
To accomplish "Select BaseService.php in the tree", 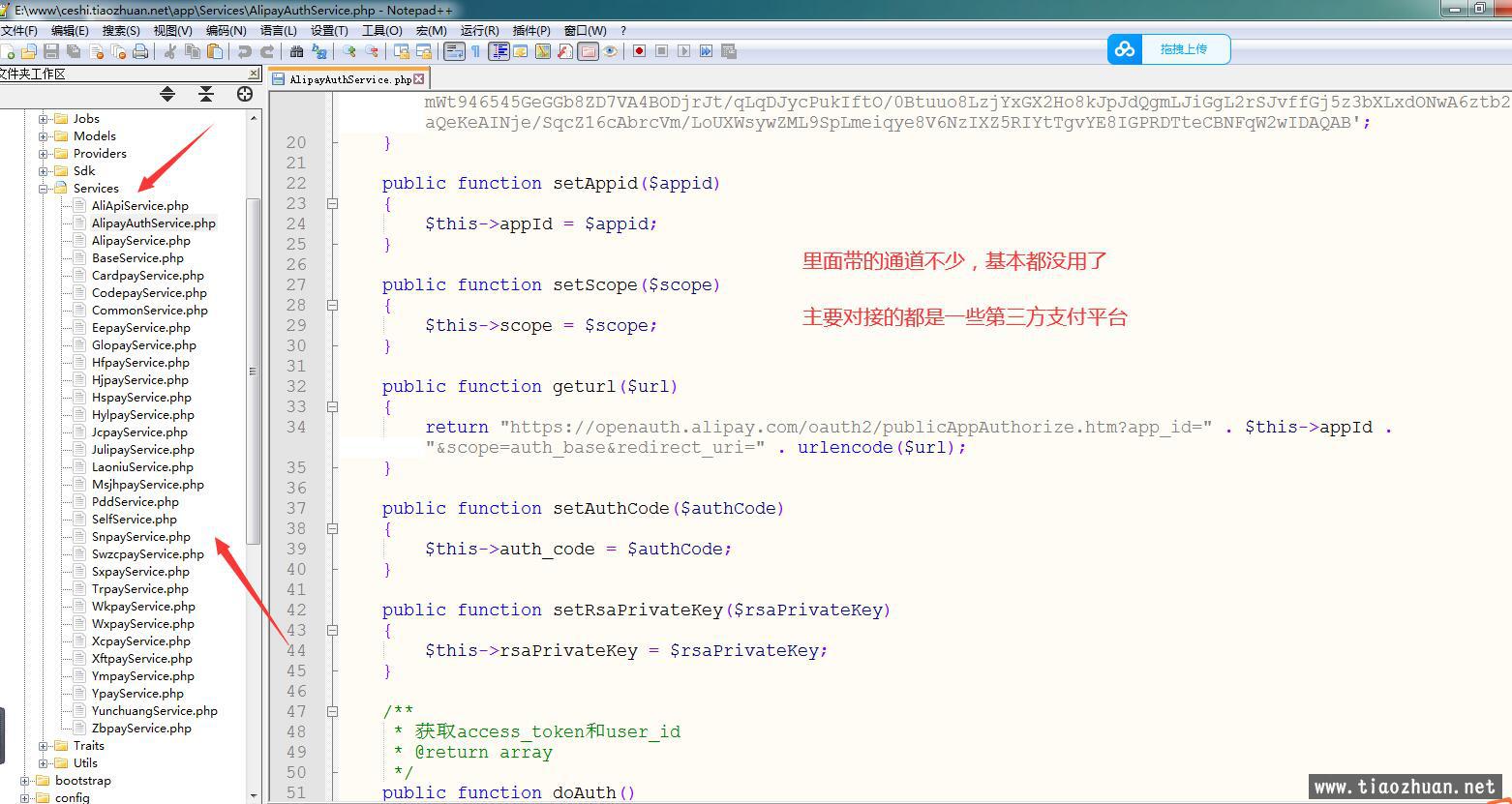I will click(137, 258).
